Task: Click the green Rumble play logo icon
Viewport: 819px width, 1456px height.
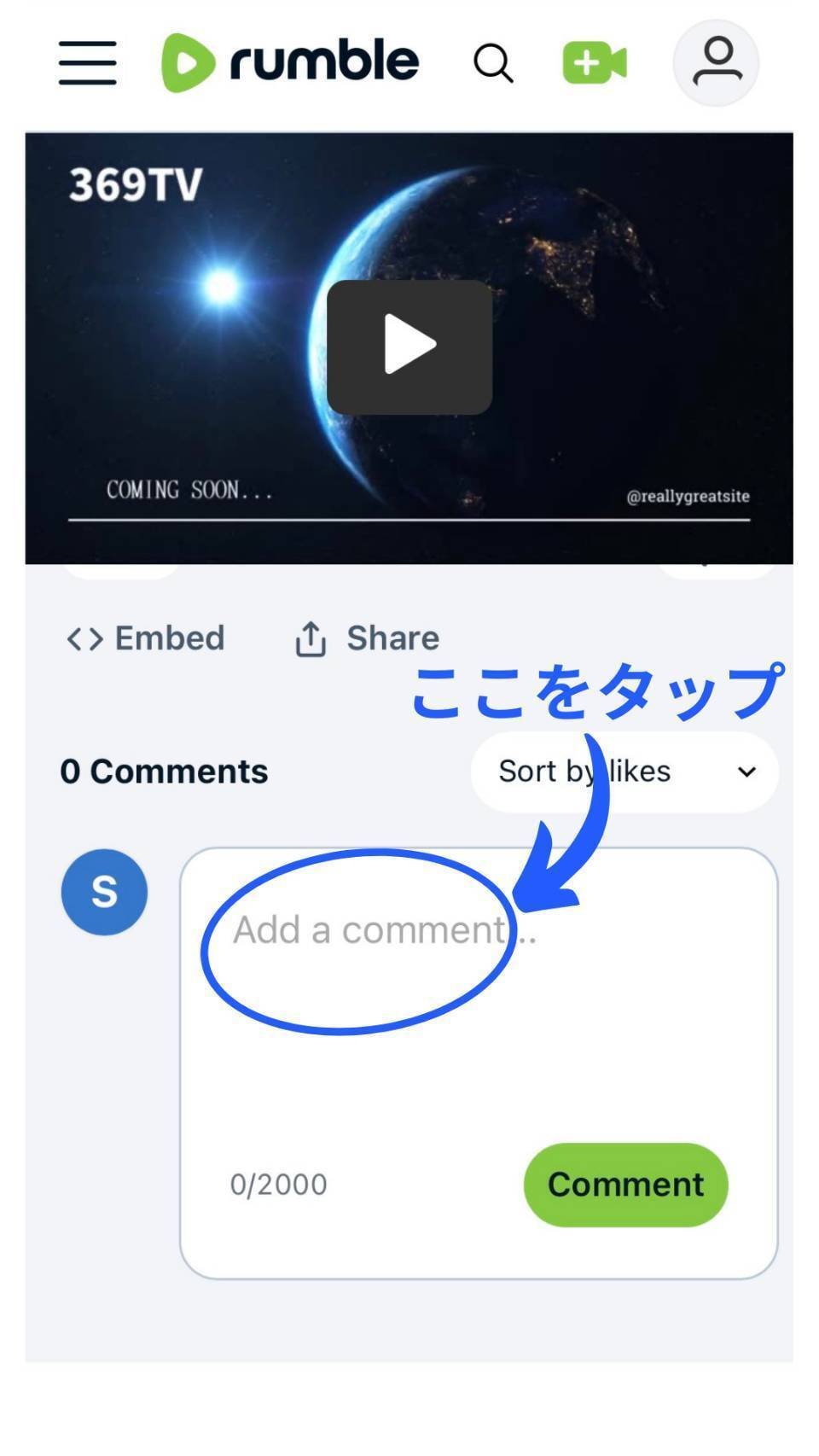Action: tap(188, 62)
